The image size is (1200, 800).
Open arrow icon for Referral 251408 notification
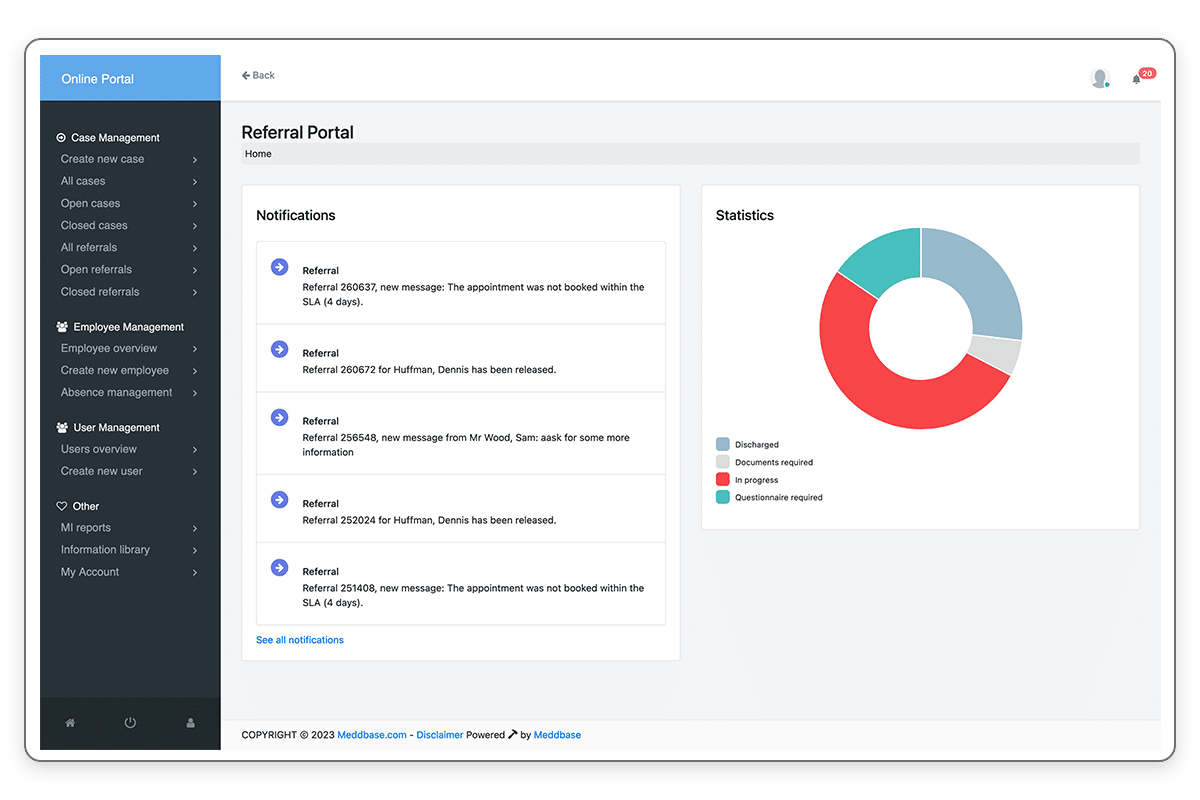point(280,567)
